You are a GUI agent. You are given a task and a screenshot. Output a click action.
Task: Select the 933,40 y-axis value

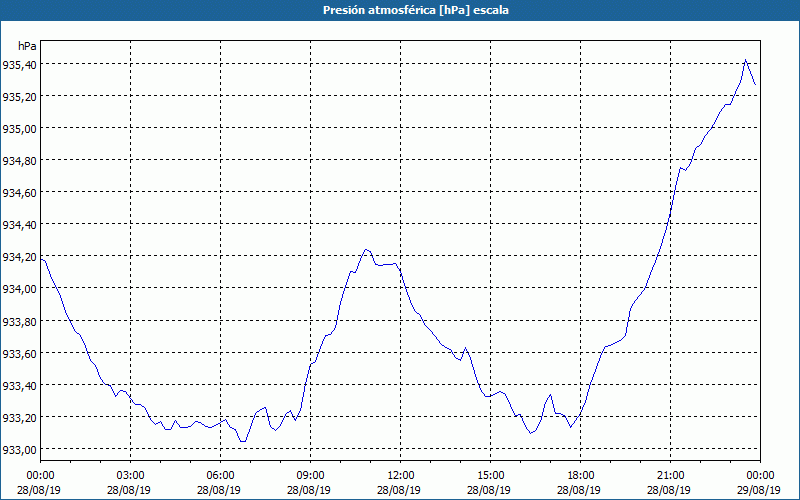[x=19, y=386]
